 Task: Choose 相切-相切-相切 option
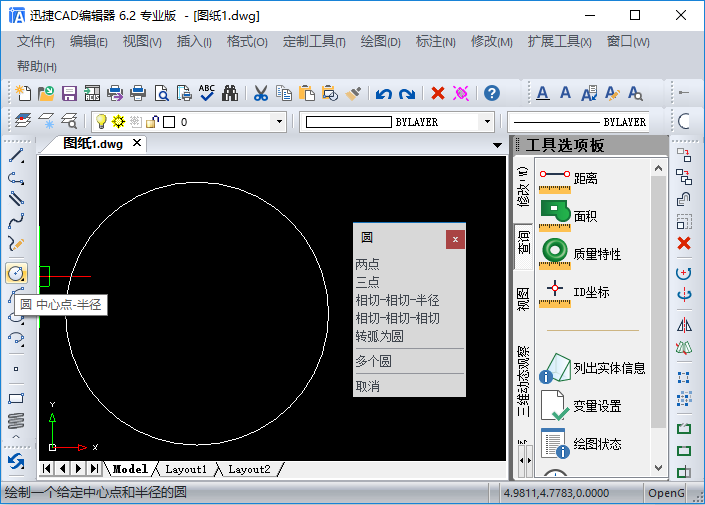(x=397, y=318)
